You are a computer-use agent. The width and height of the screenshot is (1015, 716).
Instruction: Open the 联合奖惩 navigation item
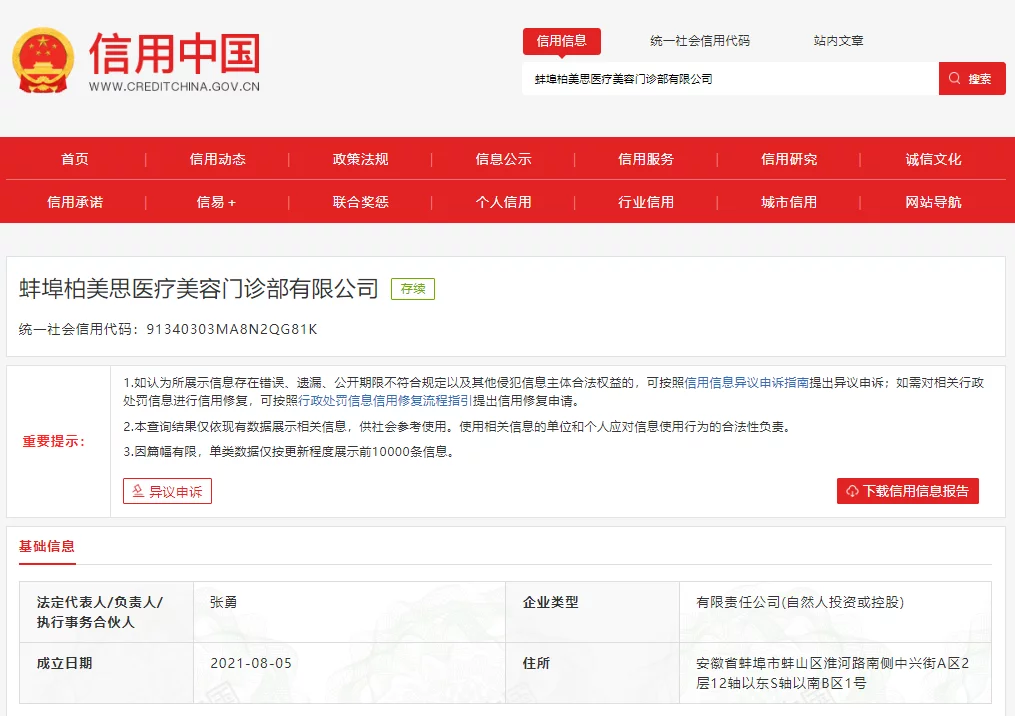(361, 202)
